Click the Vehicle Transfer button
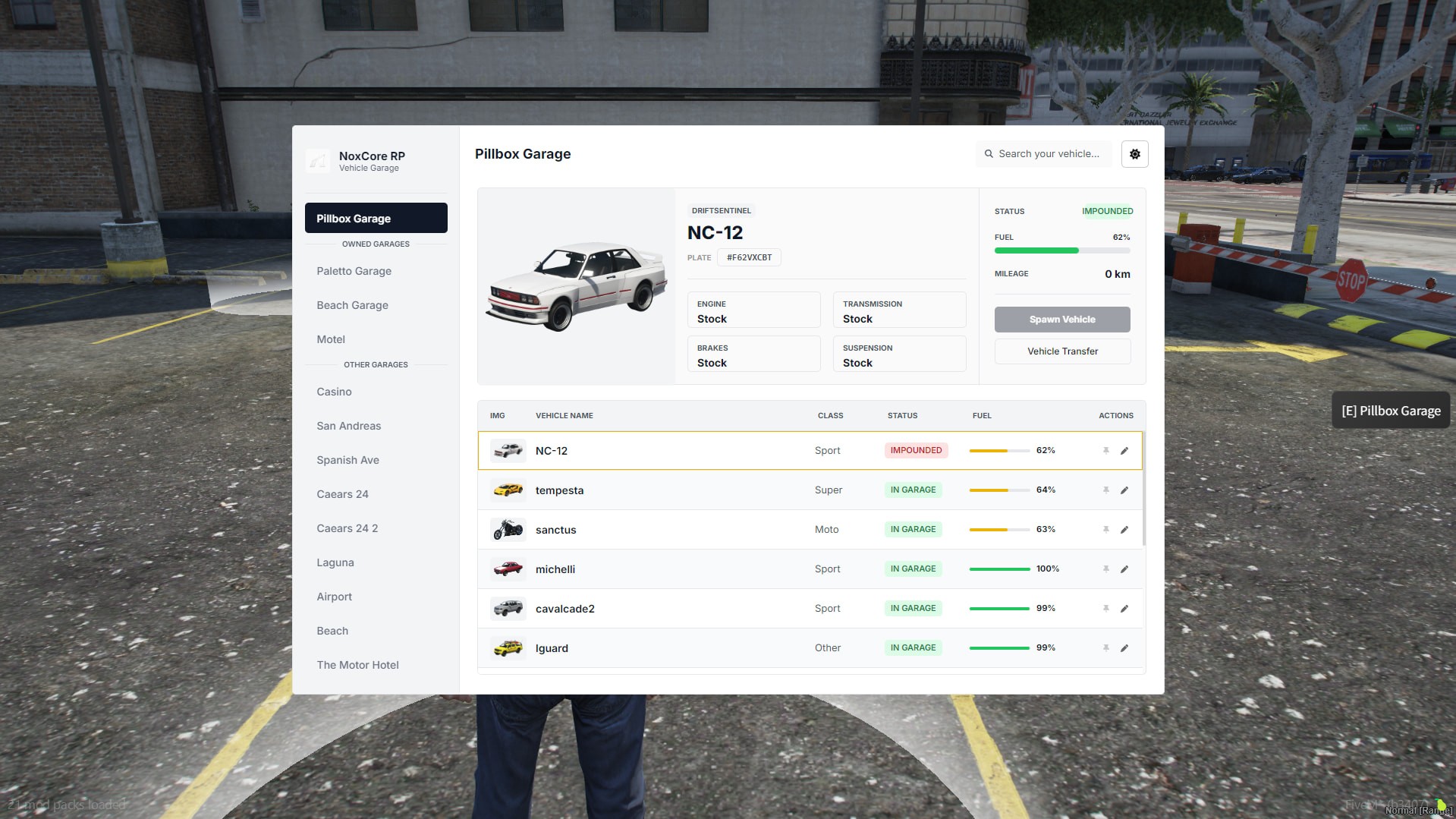Screen dimensions: 1456x819 tap(1062, 351)
